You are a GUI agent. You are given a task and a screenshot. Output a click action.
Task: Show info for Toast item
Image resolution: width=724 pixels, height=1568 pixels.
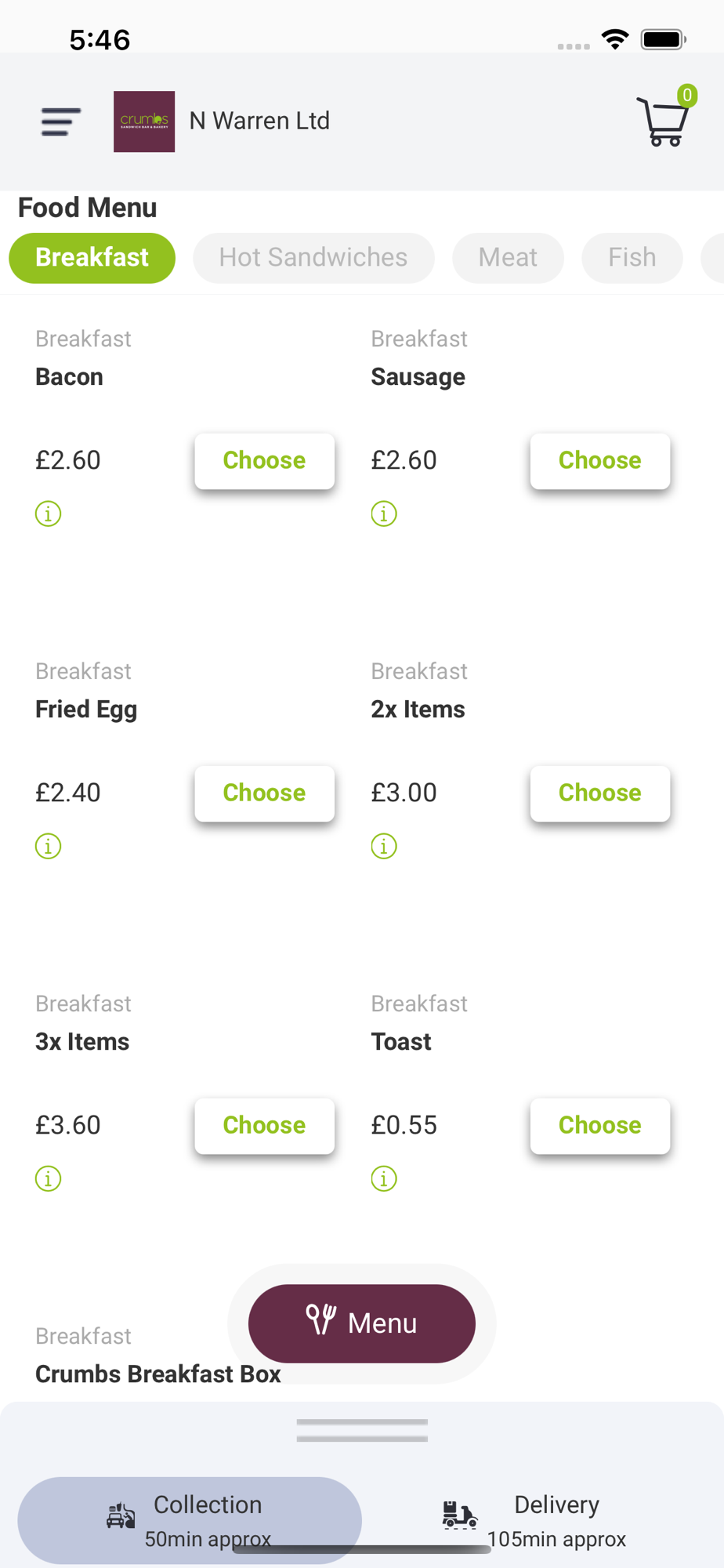(384, 1179)
